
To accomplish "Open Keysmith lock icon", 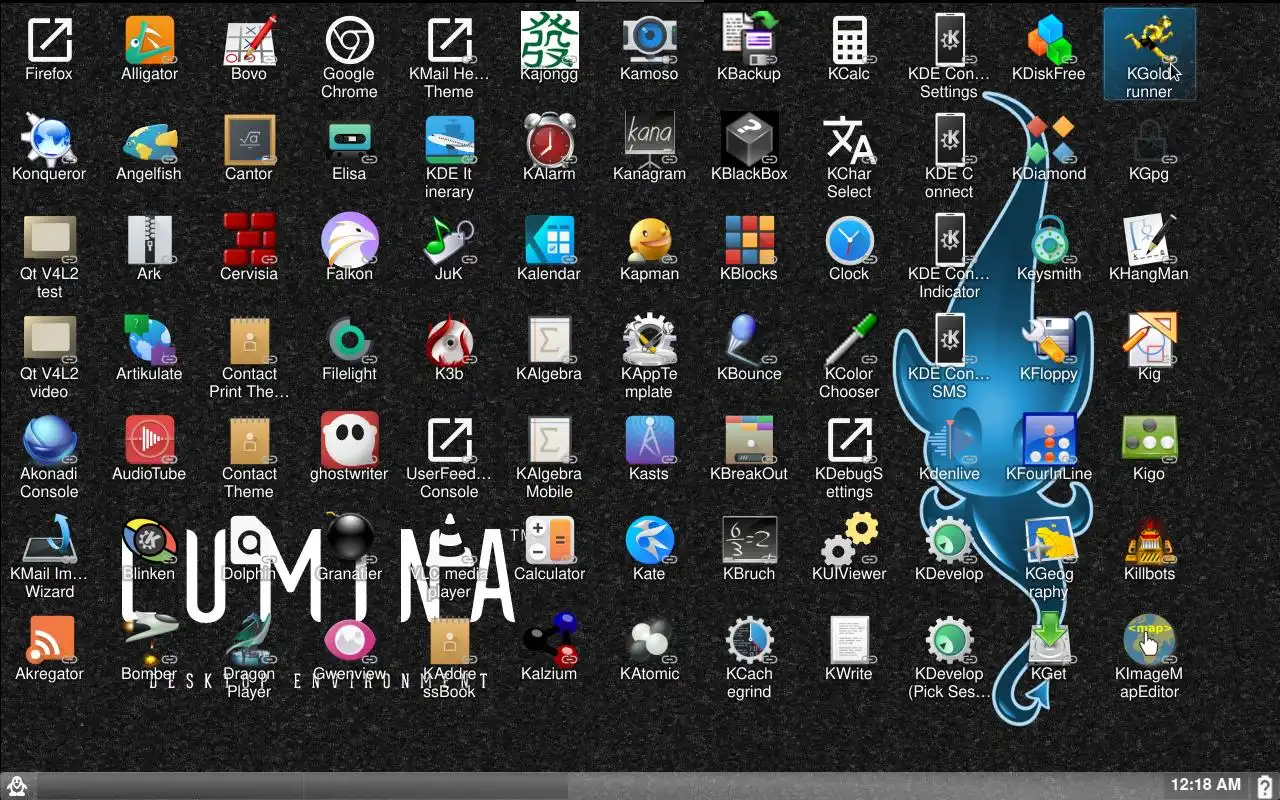I will point(1049,240).
